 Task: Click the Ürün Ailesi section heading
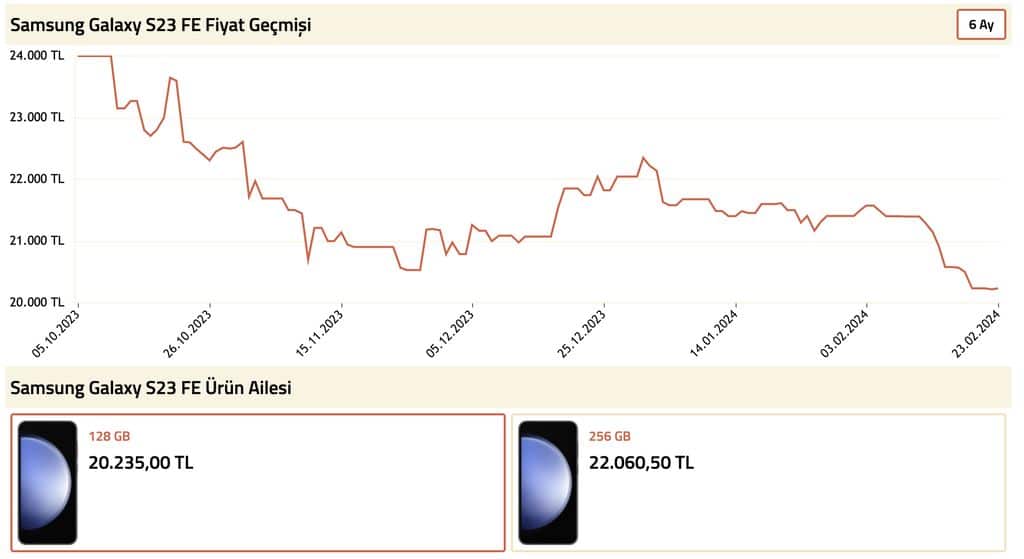(x=151, y=388)
